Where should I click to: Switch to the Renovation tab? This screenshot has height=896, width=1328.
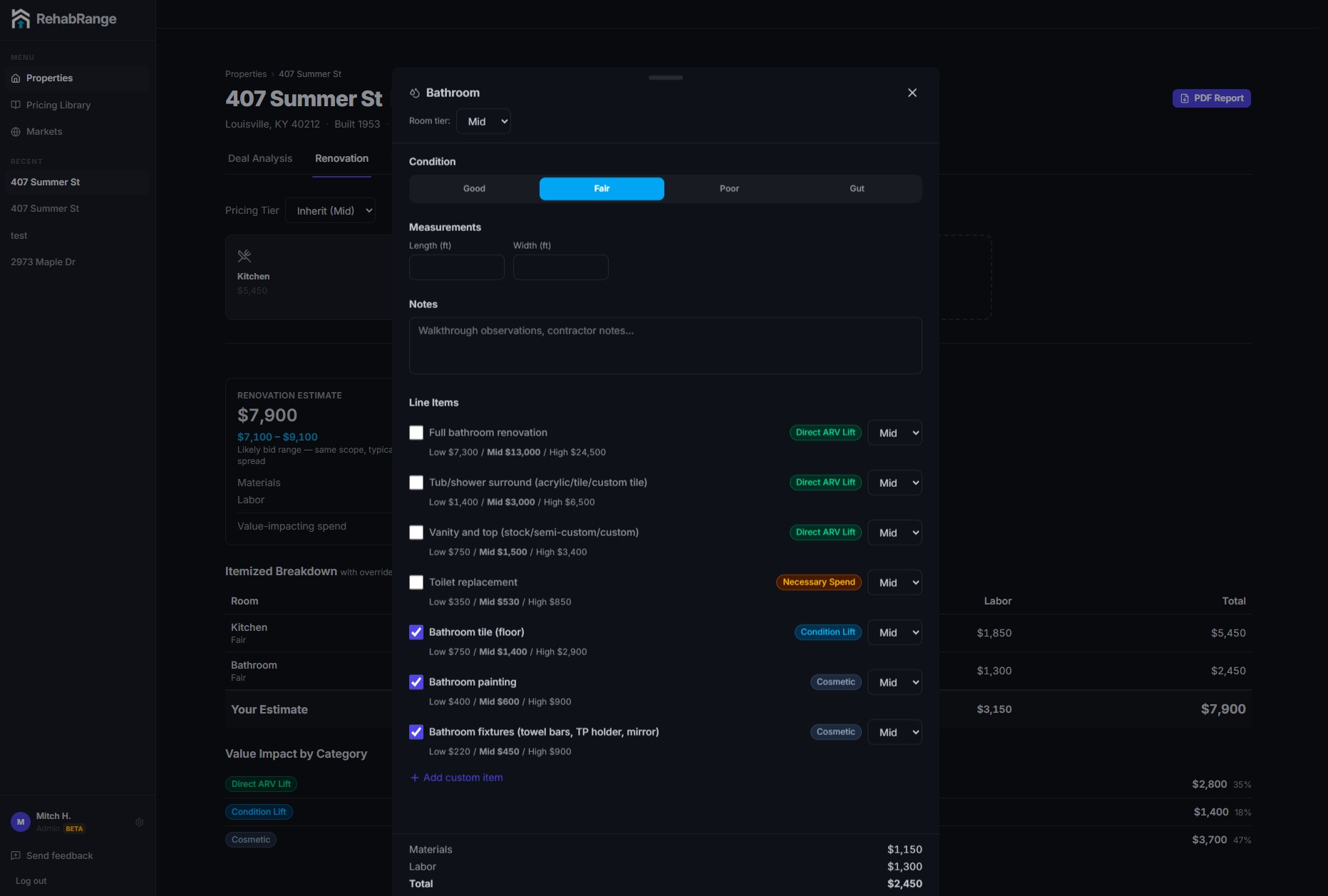(342, 158)
